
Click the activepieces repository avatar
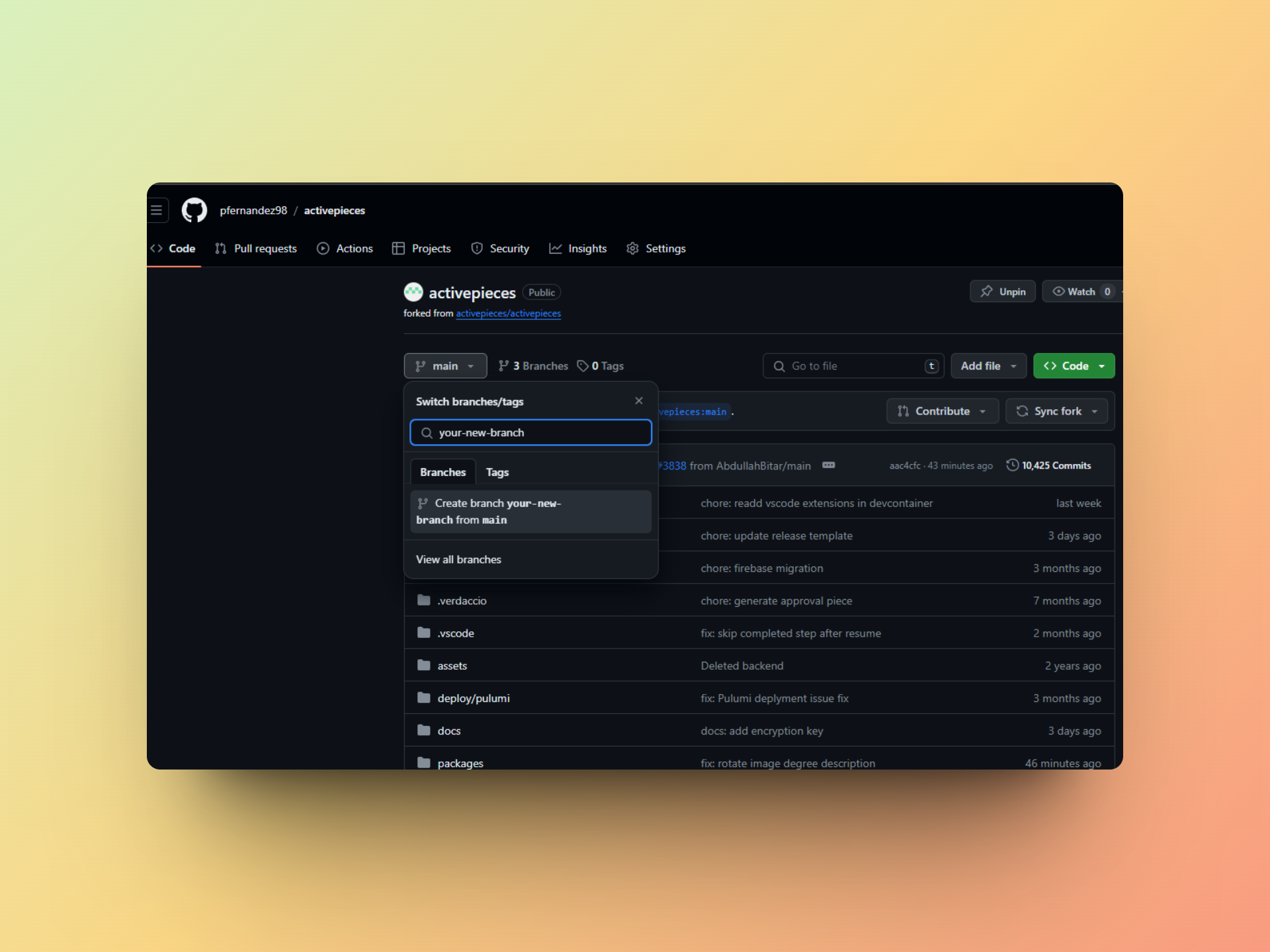tap(413, 292)
